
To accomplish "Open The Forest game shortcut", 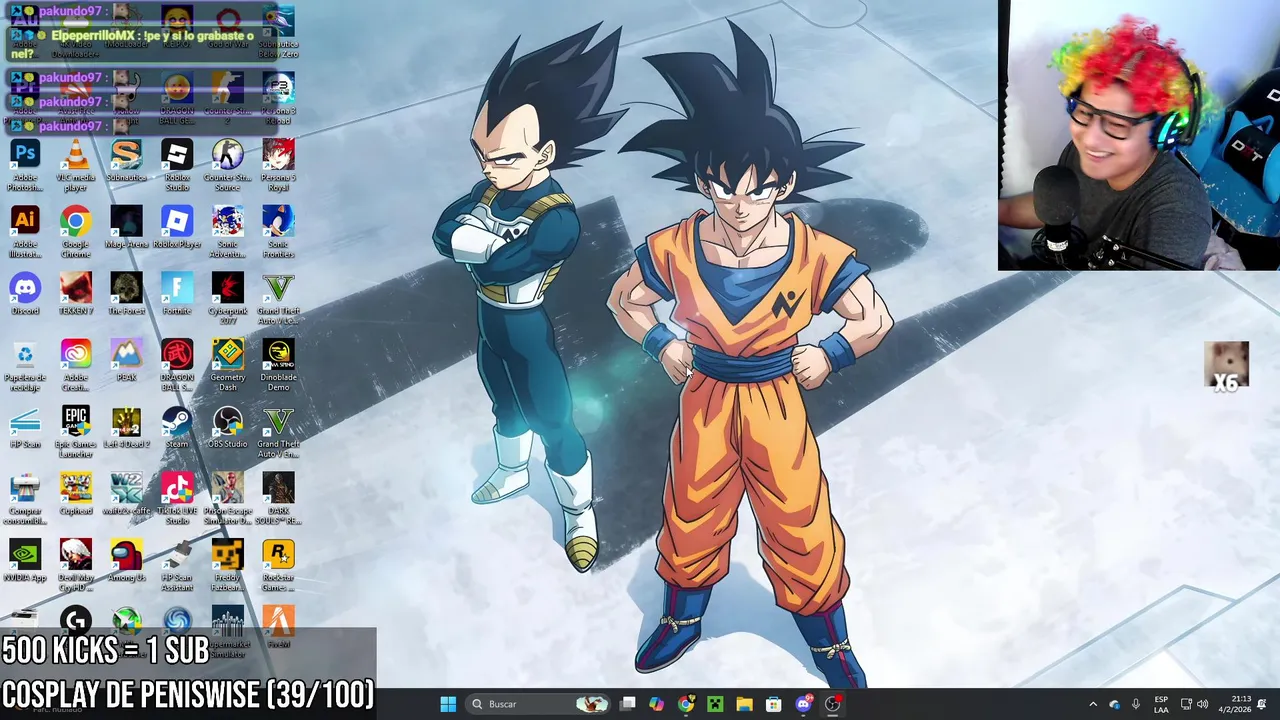I will click(x=126, y=295).
